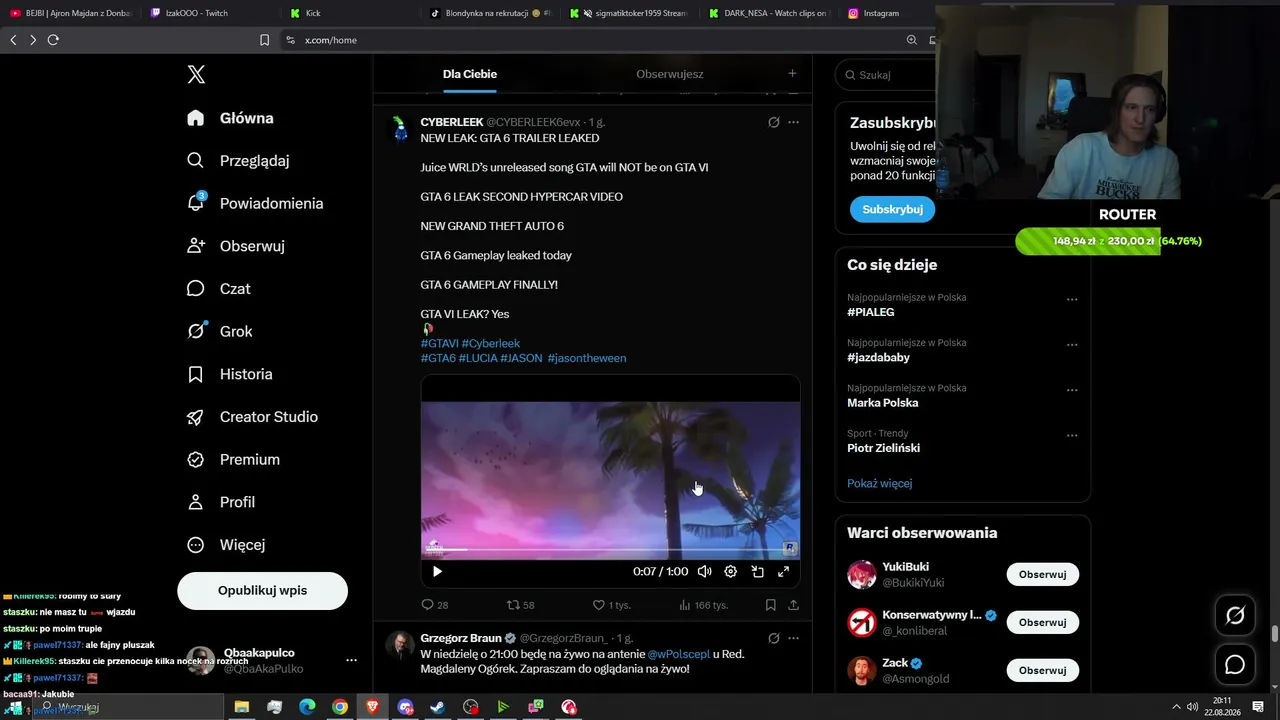This screenshot has height=720, width=1280.
Task: Open the X logo home link
Action: pyautogui.click(x=196, y=74)
